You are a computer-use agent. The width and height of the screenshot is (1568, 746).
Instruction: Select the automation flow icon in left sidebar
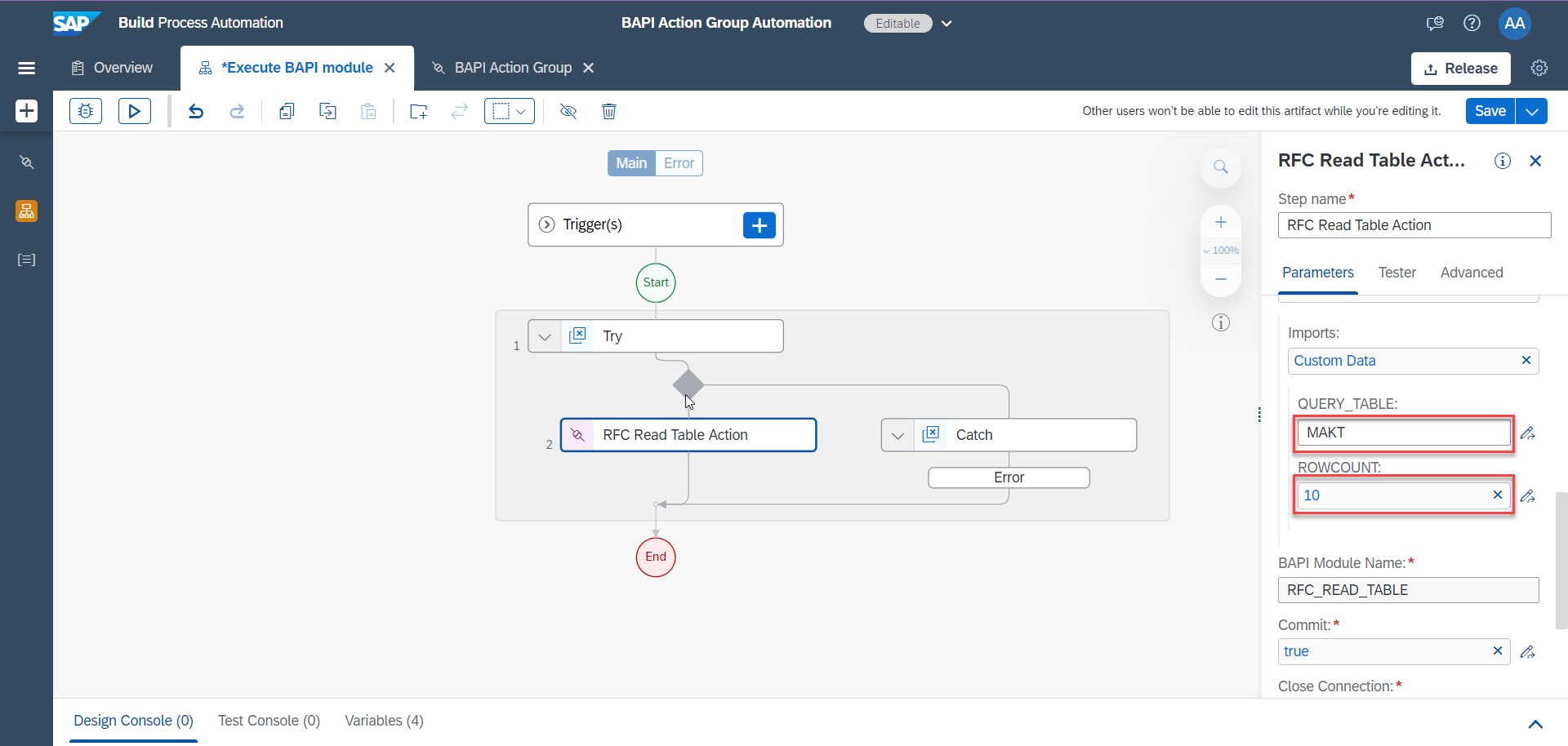click(26, 211)
